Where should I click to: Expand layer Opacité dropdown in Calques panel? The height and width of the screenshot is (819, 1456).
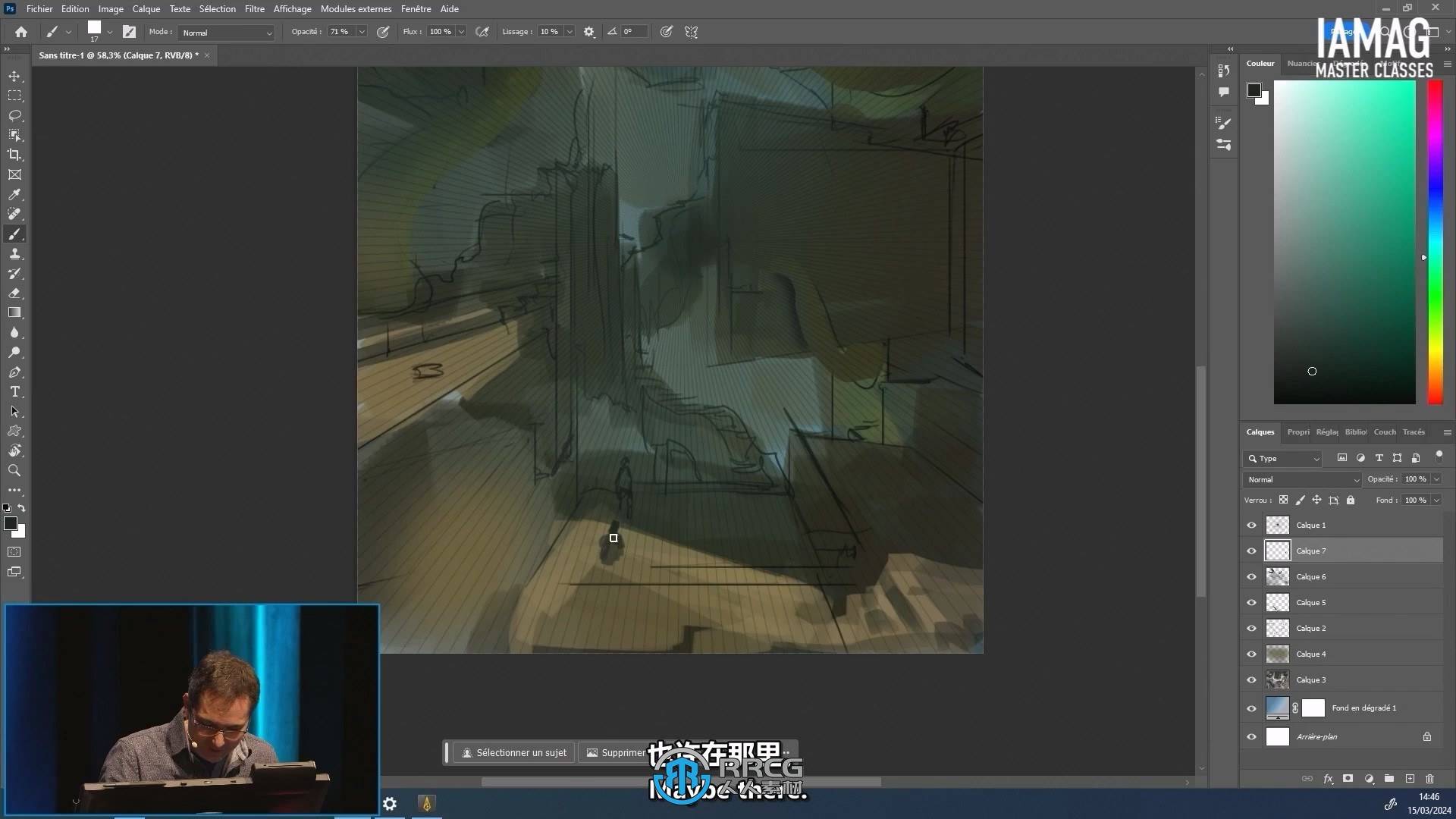click(x=1436, y=479)
